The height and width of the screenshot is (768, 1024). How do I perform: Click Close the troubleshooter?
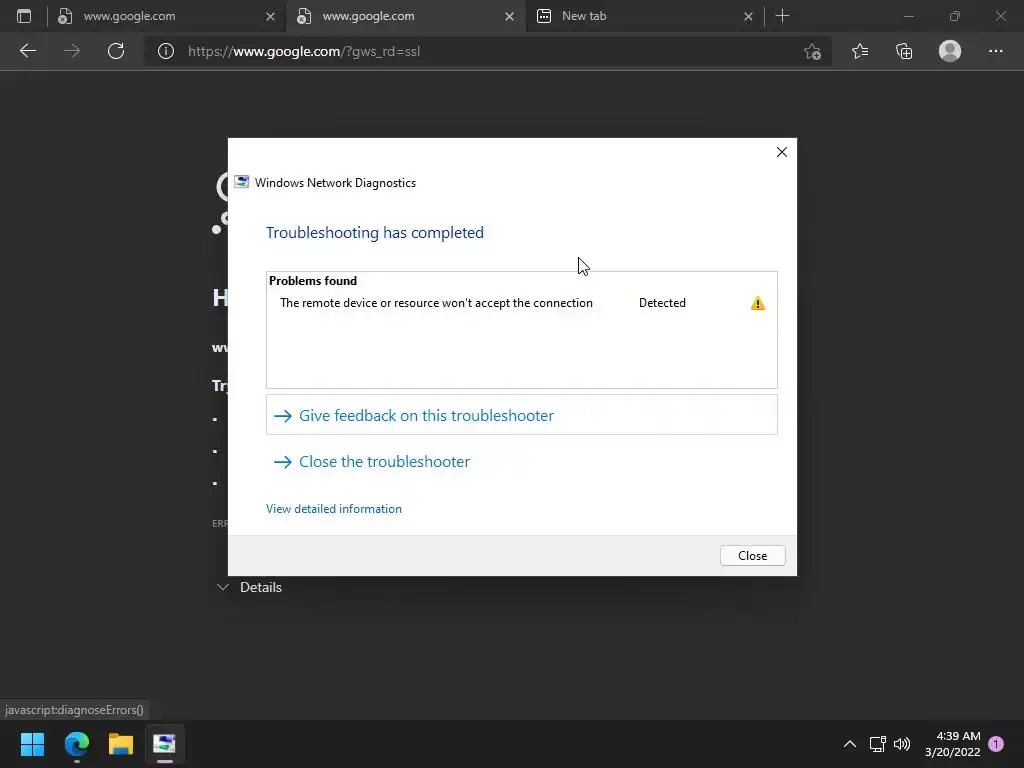pos(385,462)
